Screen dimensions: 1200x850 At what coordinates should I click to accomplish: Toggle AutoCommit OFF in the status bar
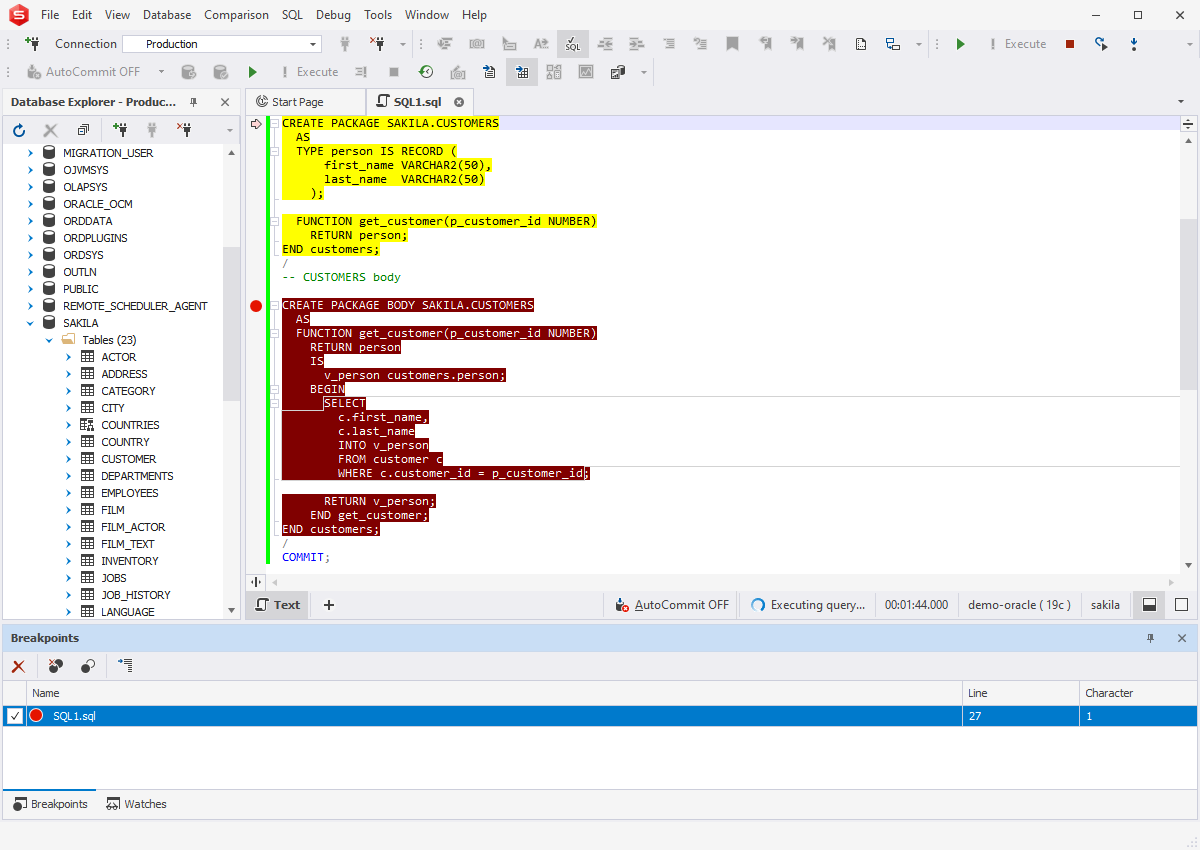672,605
